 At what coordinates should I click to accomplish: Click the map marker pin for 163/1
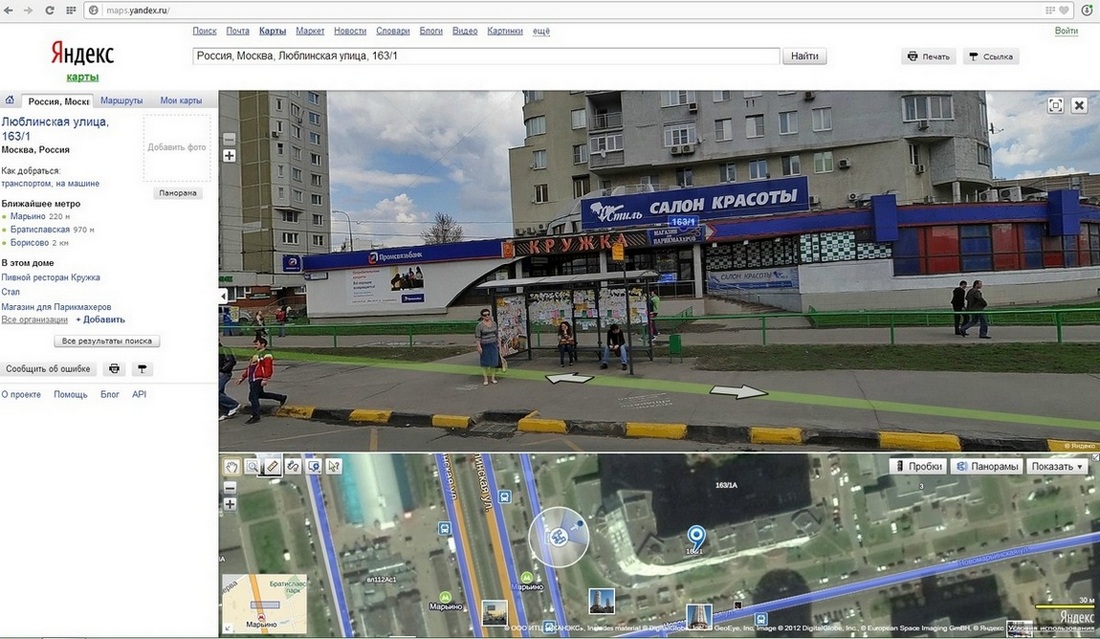(x=695, y=538)
